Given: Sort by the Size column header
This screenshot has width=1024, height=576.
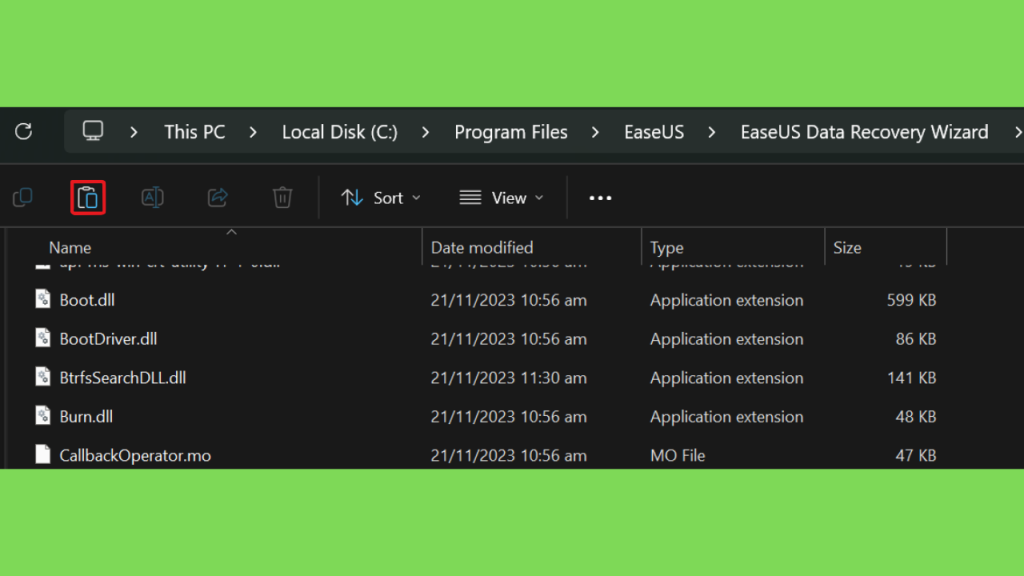Looking at the screenshot, I should (847, 248).
